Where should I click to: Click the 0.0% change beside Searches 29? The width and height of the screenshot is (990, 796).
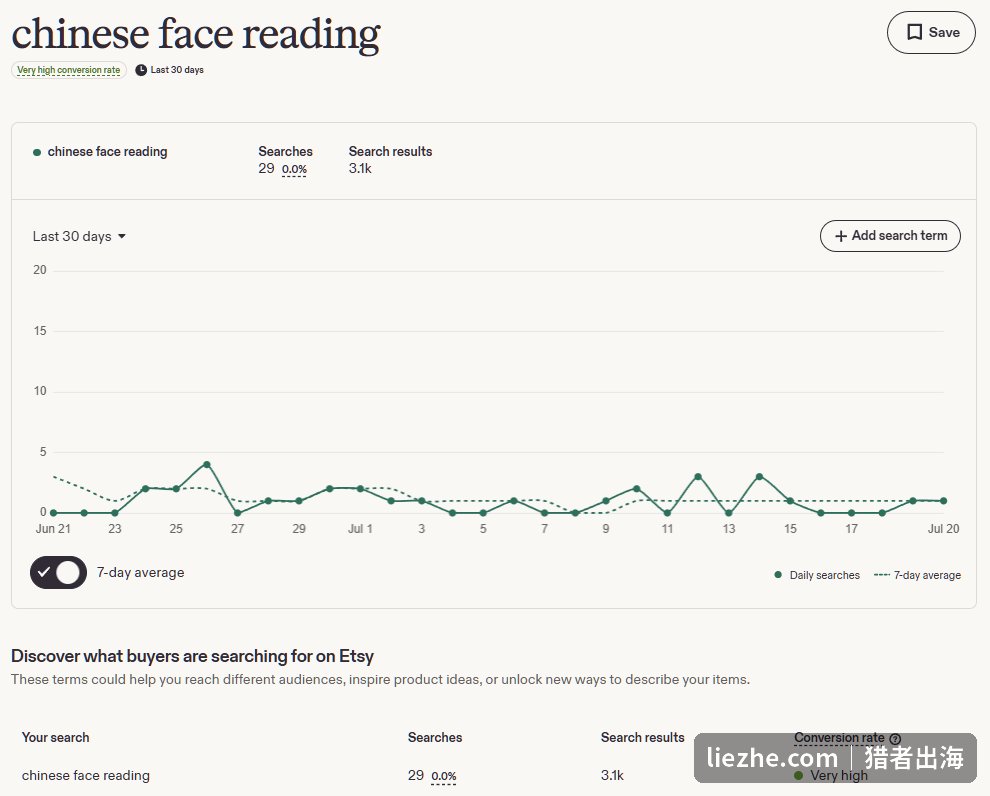294,169
